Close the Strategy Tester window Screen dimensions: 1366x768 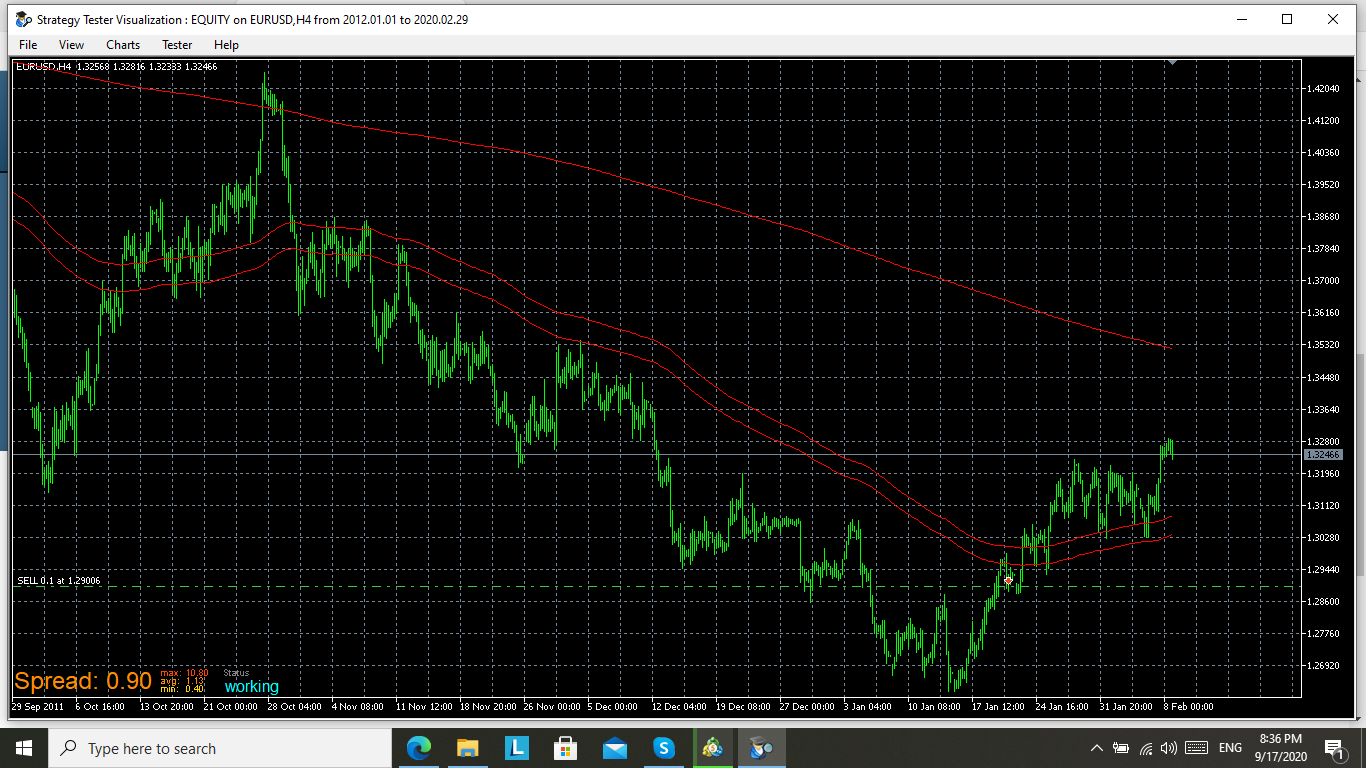pyautogui.click(x=1333, y=19)
